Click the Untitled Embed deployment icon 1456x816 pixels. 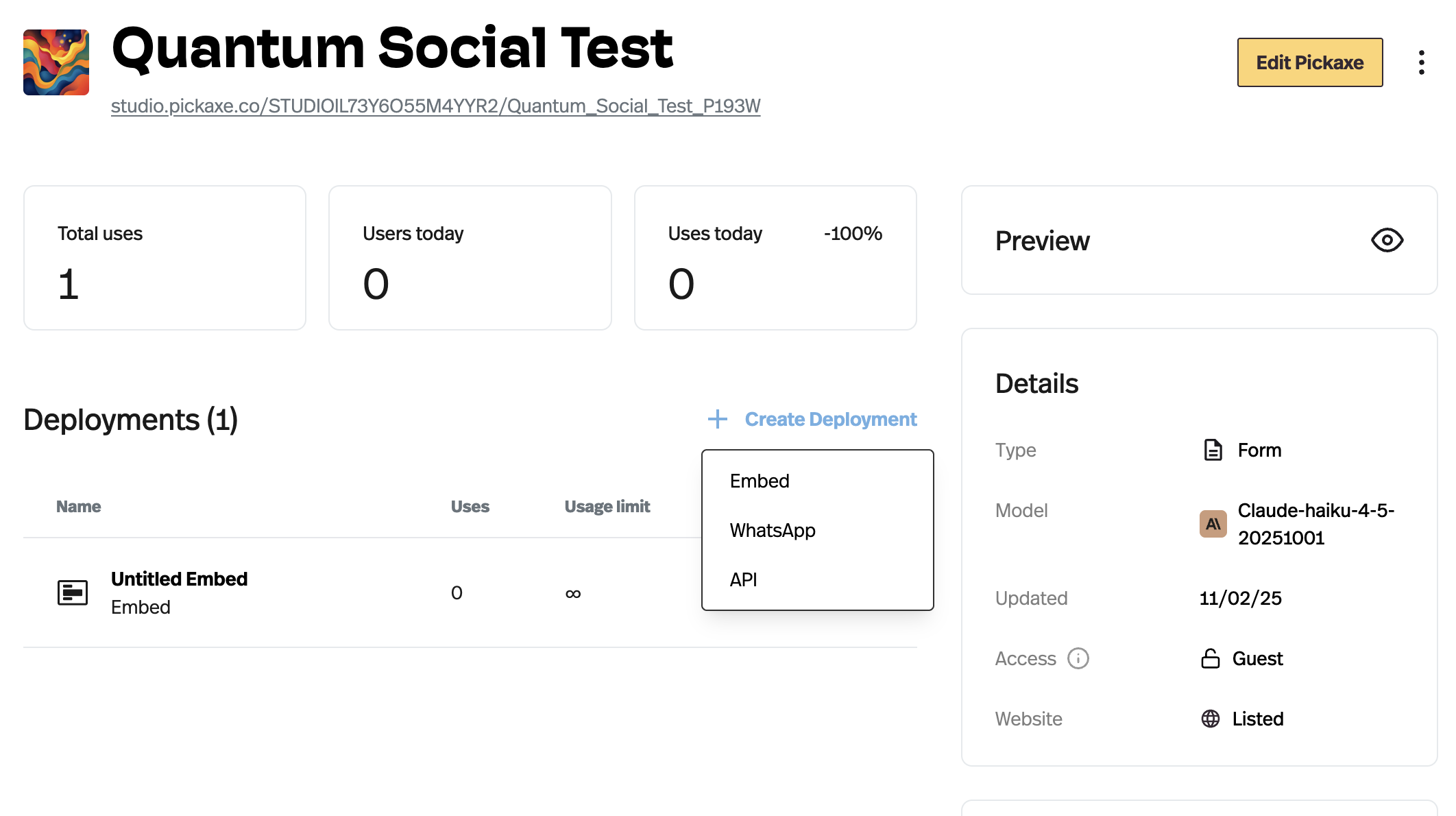(73, 592)
